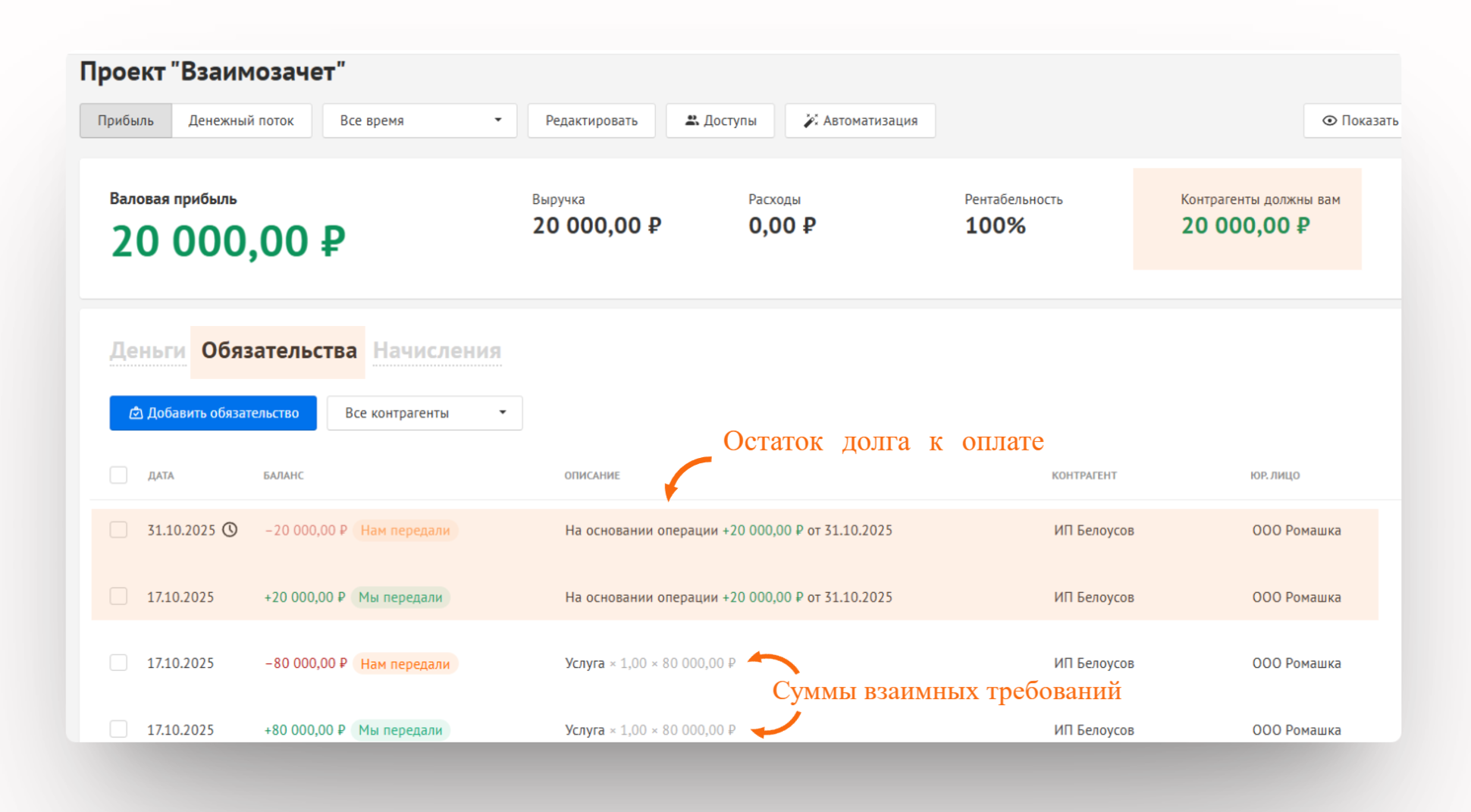Open the Деньги tab

click(x=148, y=350)
